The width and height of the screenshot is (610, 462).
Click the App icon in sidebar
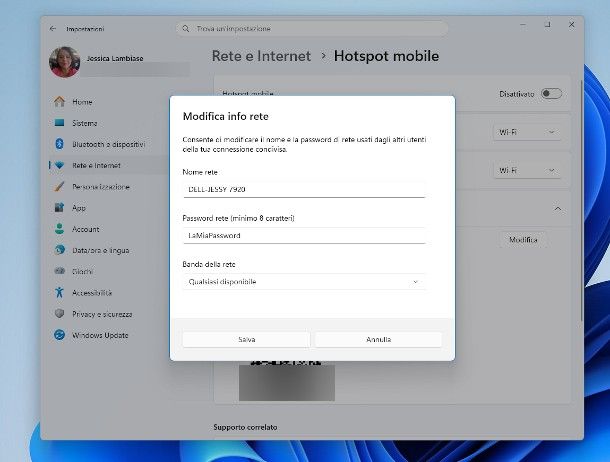[60, 208]
